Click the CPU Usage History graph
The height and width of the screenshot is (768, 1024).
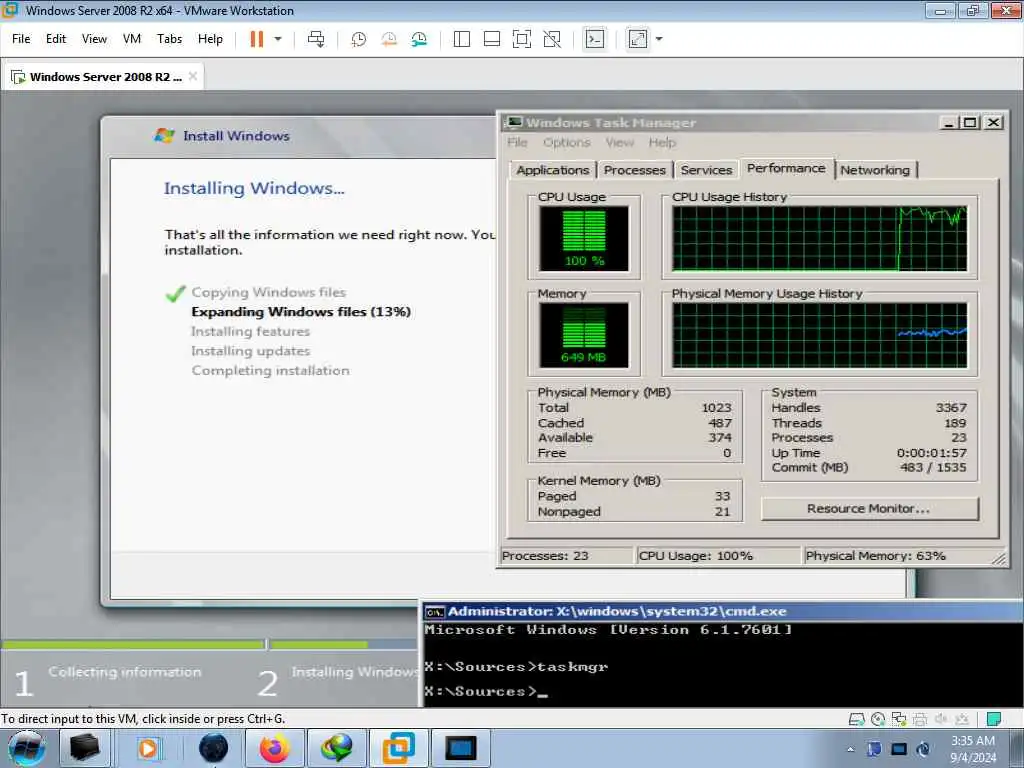pyautogui.click(x=820, y=238)
